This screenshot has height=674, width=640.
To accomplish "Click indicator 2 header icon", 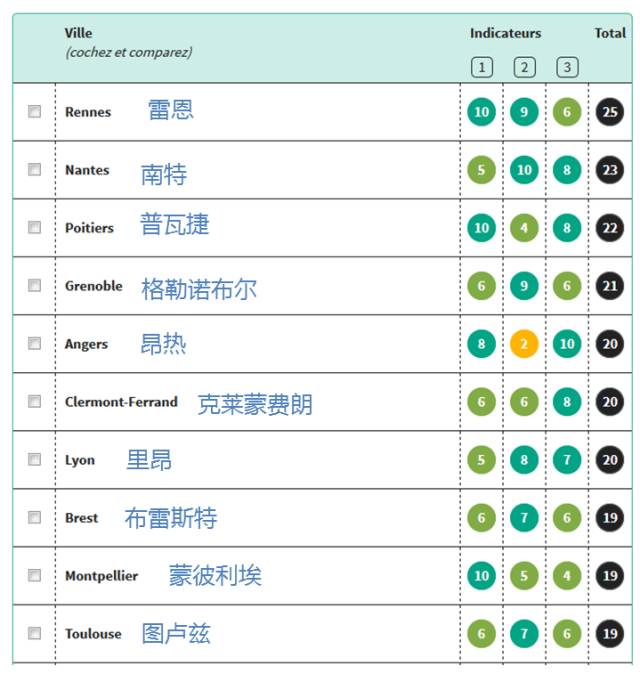I will point(524,67).
